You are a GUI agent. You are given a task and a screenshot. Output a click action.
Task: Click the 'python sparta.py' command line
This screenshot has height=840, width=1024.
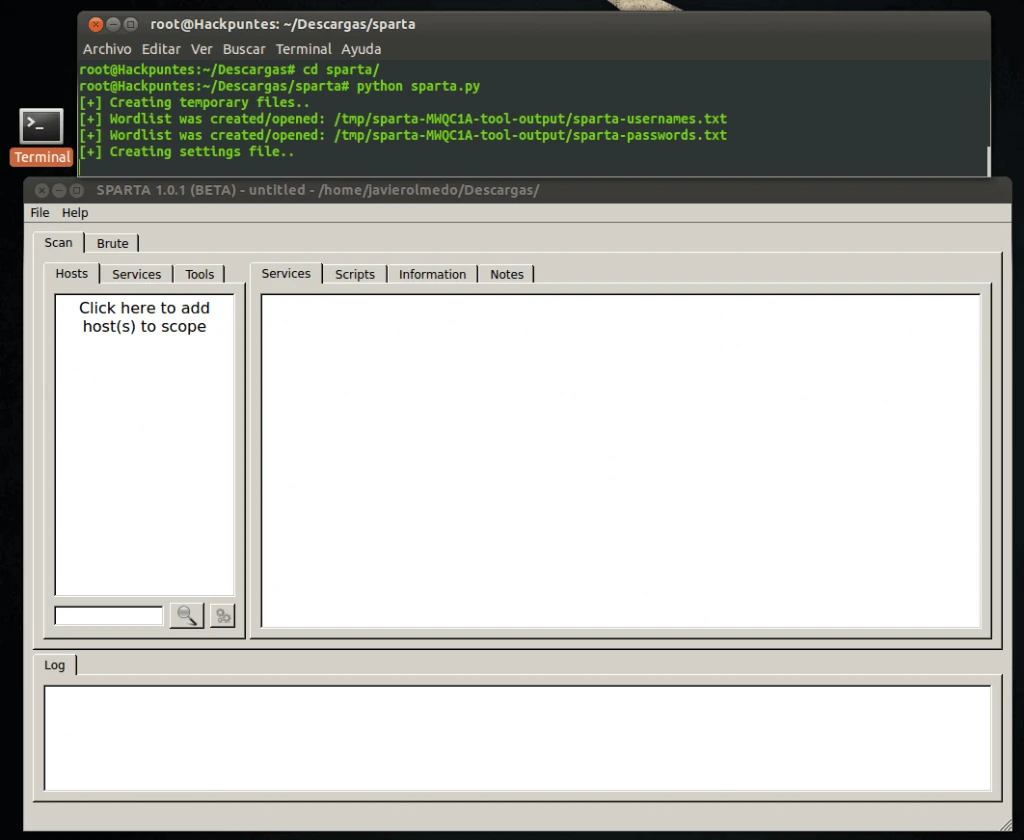coord(280,86)
